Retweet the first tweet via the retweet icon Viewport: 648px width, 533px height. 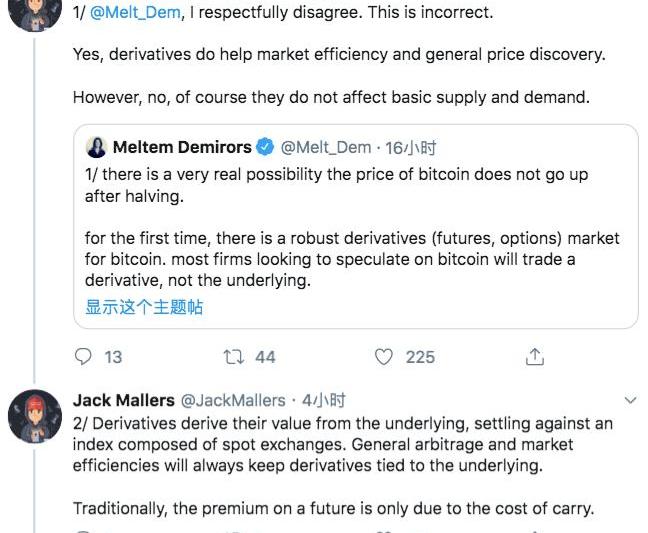point(232,357)
